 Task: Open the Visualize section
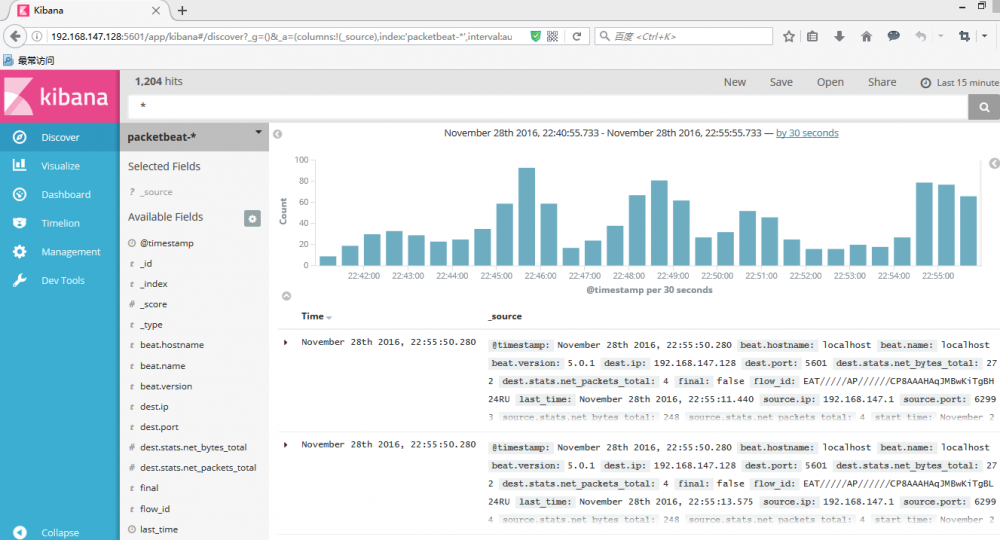[60, 166]
